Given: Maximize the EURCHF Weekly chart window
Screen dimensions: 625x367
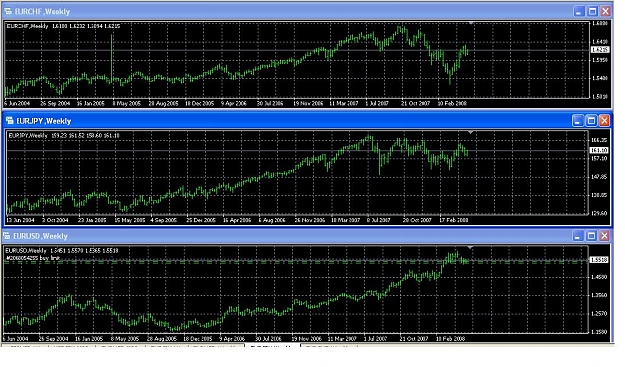Looking at the screenshot, I should pyautogui.click(x=592, y=11).
